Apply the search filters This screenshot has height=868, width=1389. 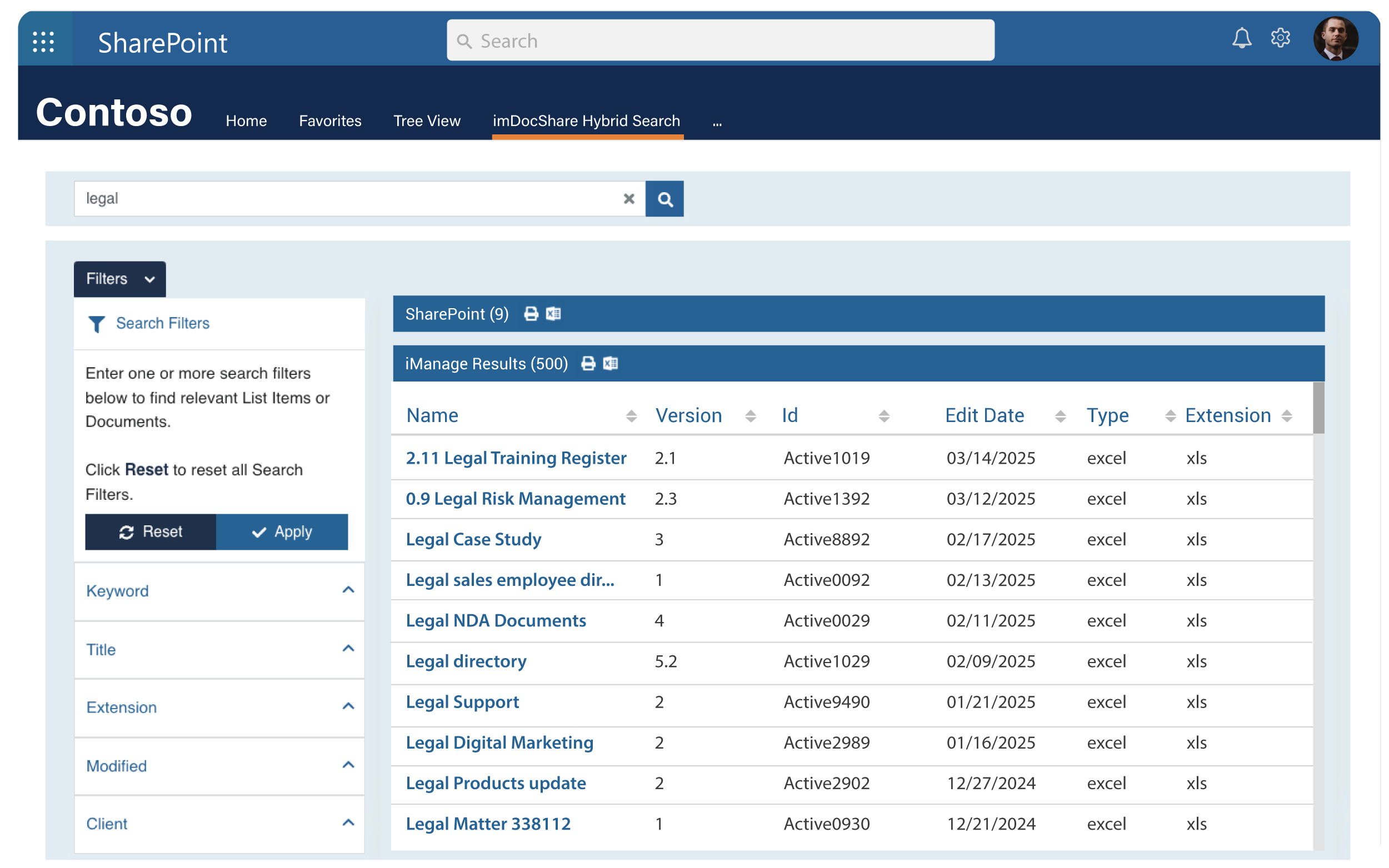(x=282, y=531)
